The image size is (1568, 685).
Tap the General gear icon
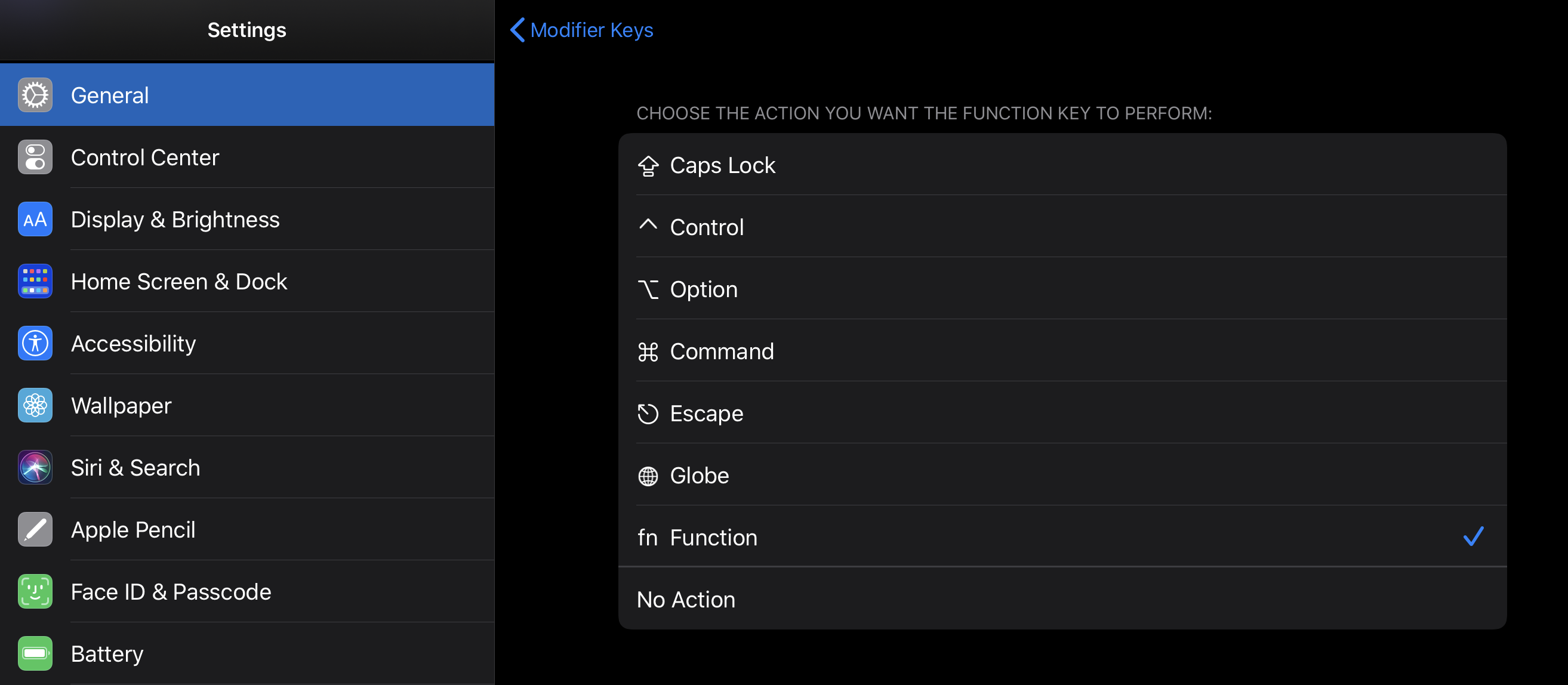(x=35, y=95)
